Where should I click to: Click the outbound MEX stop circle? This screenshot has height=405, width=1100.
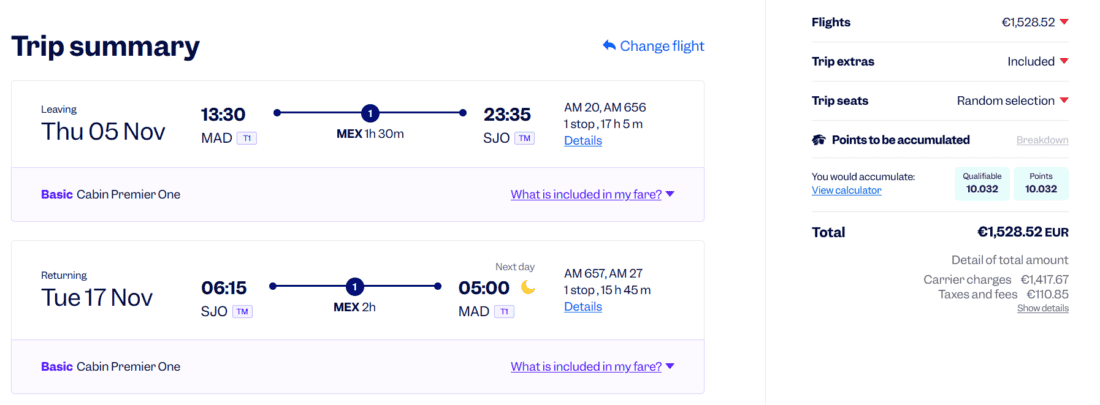tap(370, 112)
